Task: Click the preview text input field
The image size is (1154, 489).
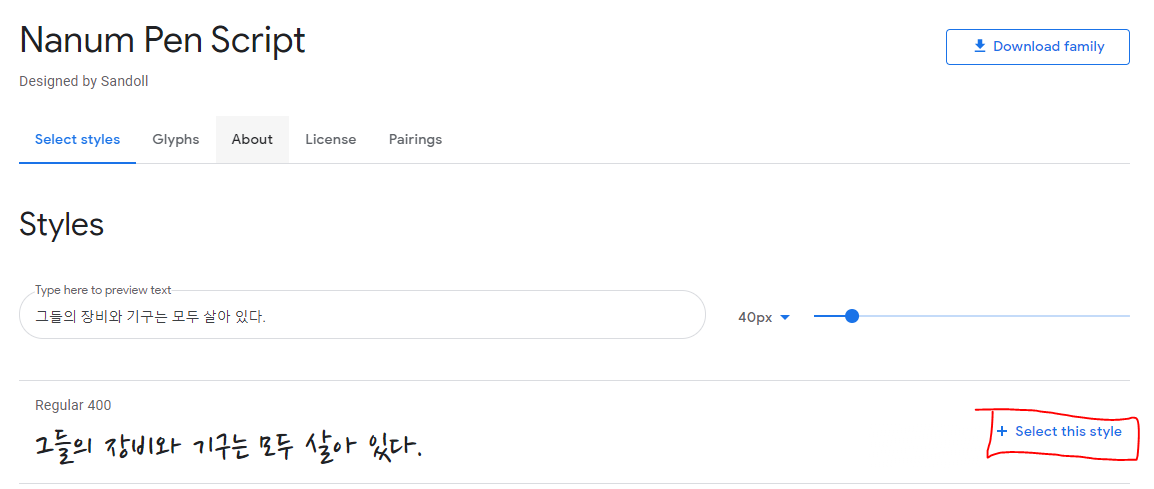Action: 362,315
